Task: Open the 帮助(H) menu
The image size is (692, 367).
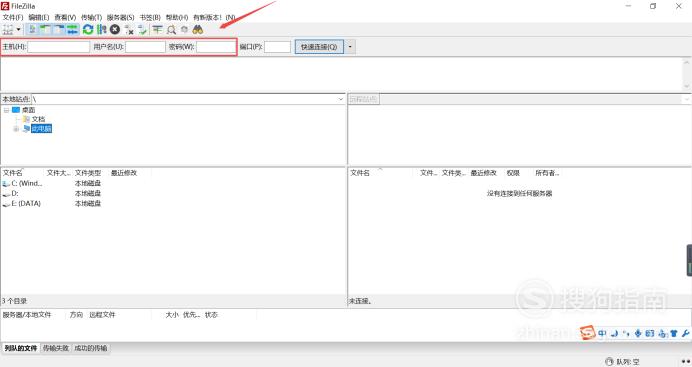Action: click(x=177, y=17)
